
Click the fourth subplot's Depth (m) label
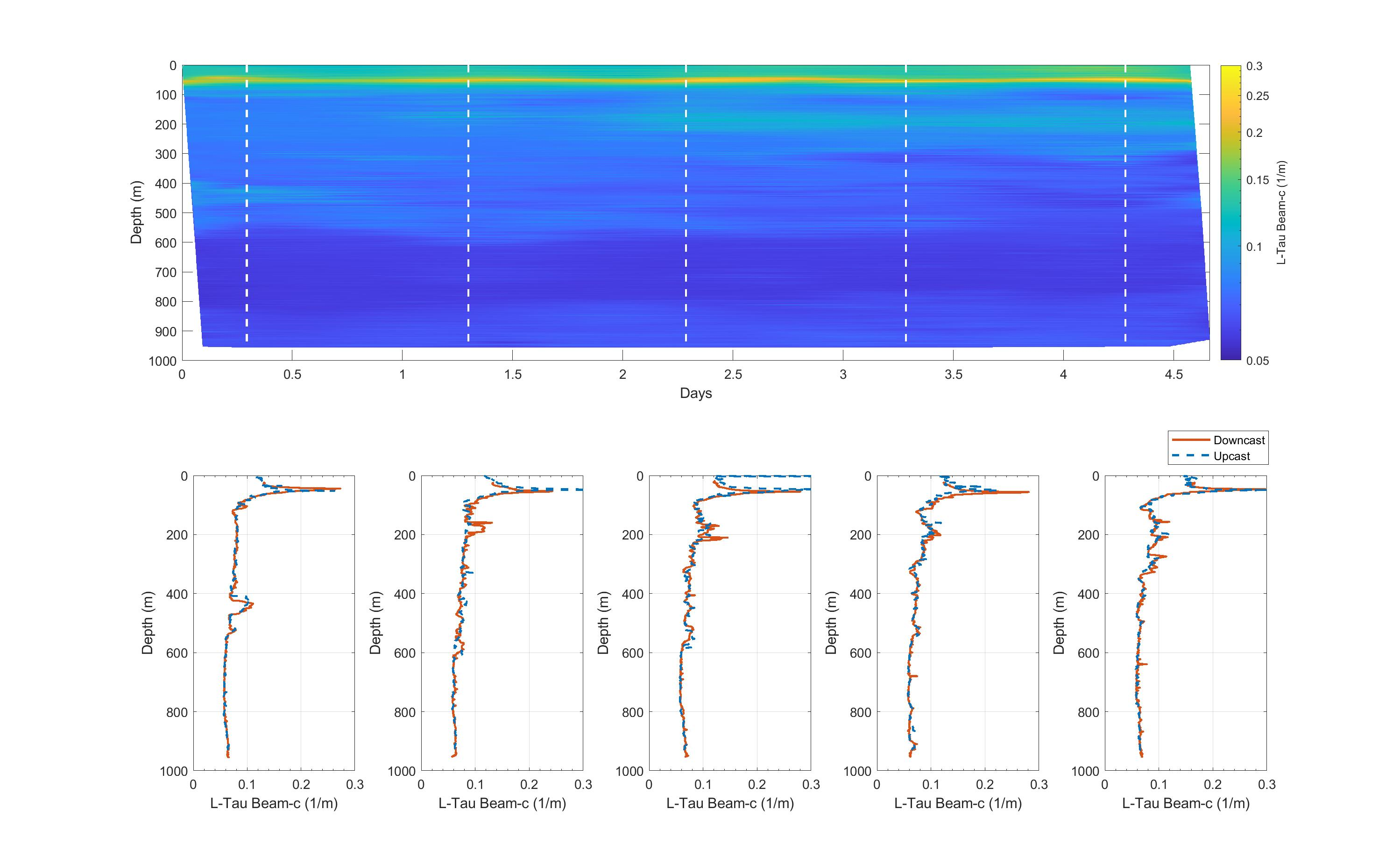(x=831, y=623)
